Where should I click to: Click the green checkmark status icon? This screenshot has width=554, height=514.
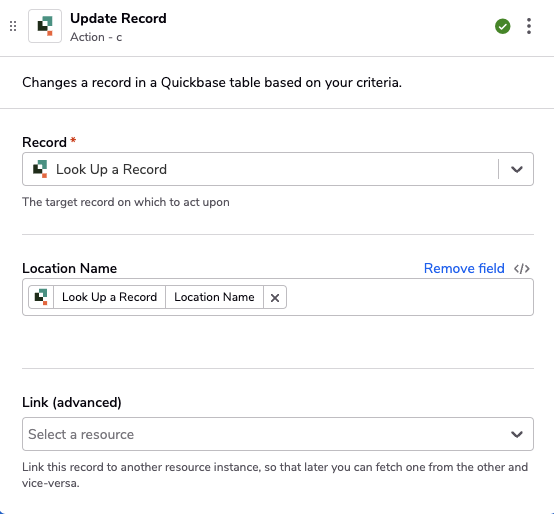coord(502,26)
